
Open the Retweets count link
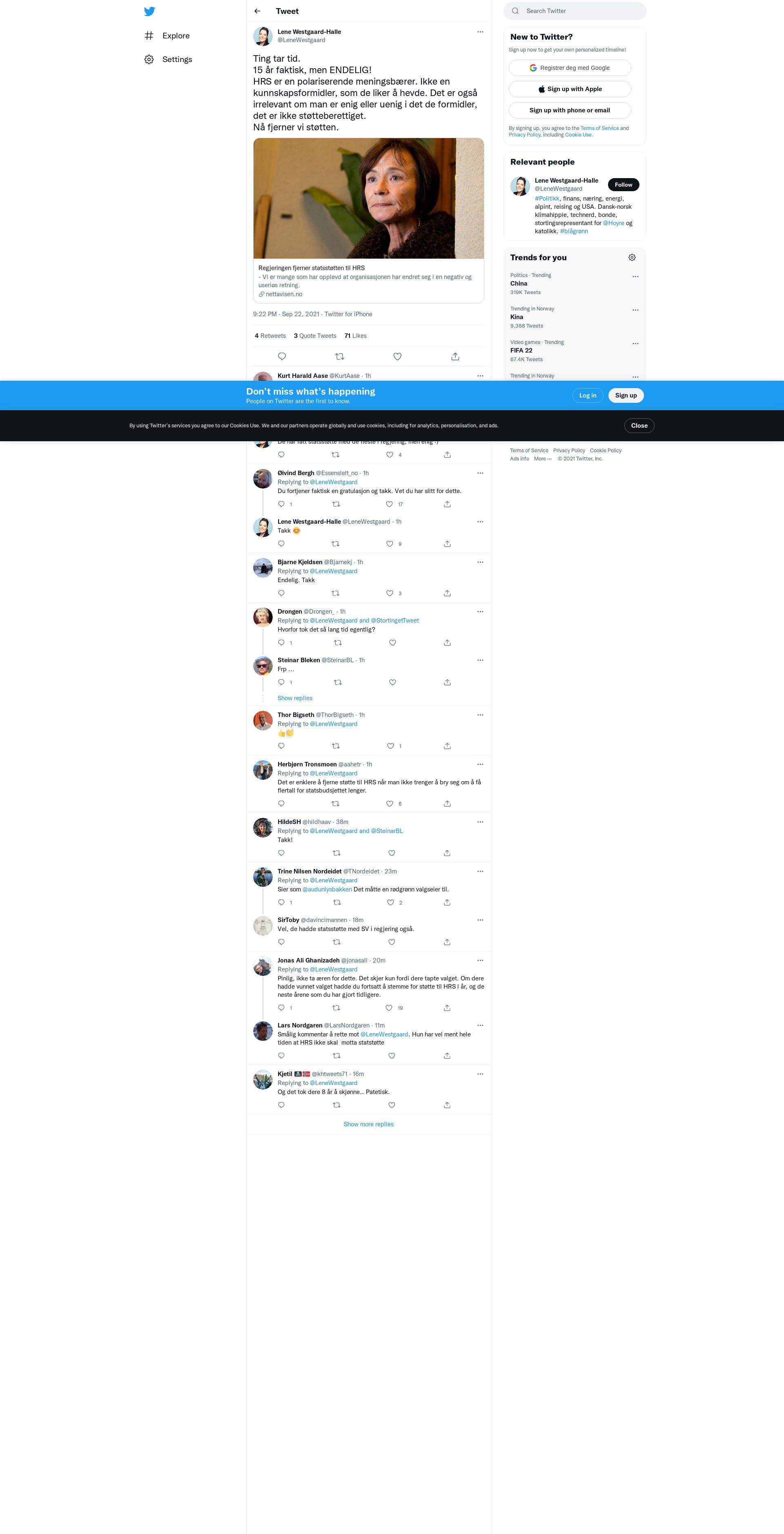(x=270, y=336)
